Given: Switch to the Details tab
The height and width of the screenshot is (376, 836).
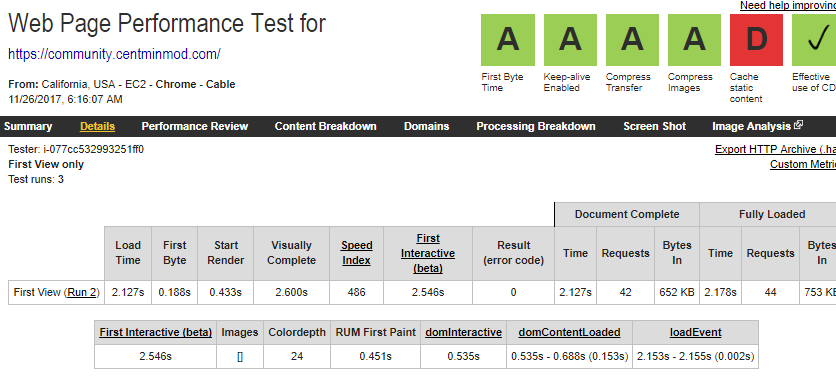Looking at the screenshot, I should pyautogui.click(x=97, y=126).
